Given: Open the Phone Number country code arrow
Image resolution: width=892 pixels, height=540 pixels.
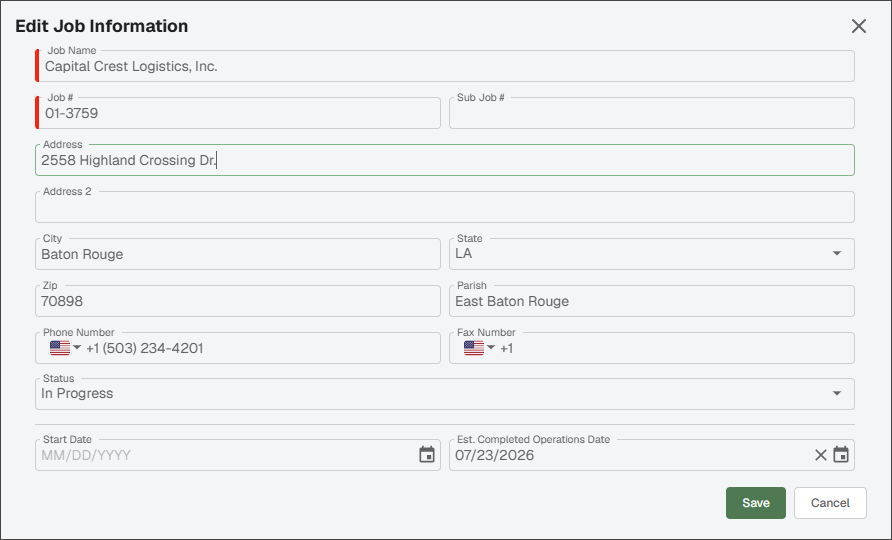Looking at the screenshot, I should click(77, 348).
